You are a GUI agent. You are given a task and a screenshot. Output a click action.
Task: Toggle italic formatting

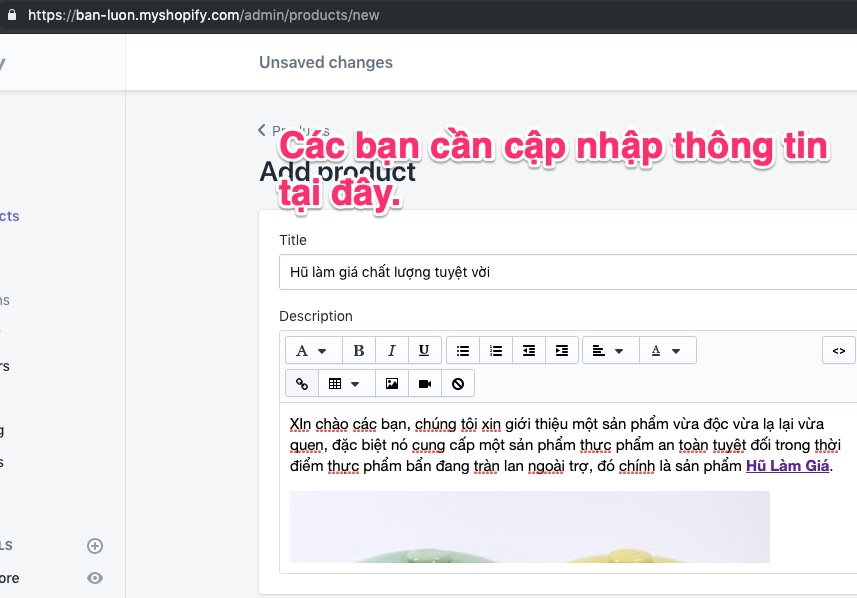point(391,350)
